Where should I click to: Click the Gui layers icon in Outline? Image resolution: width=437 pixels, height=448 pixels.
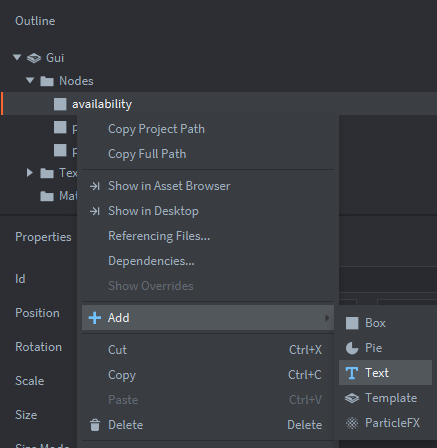[34, 58]
